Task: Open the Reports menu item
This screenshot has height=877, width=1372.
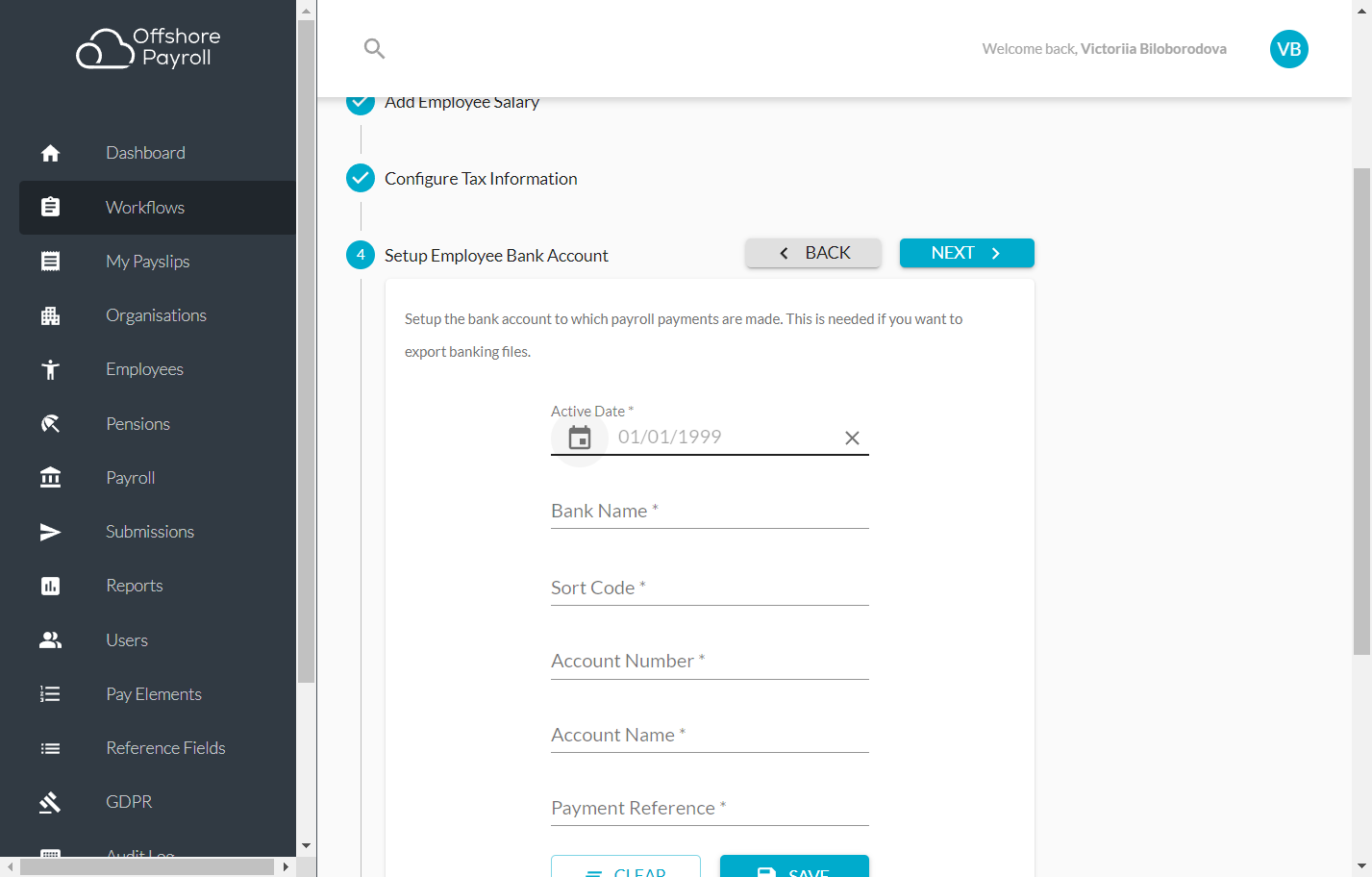Action: [158, 586]
